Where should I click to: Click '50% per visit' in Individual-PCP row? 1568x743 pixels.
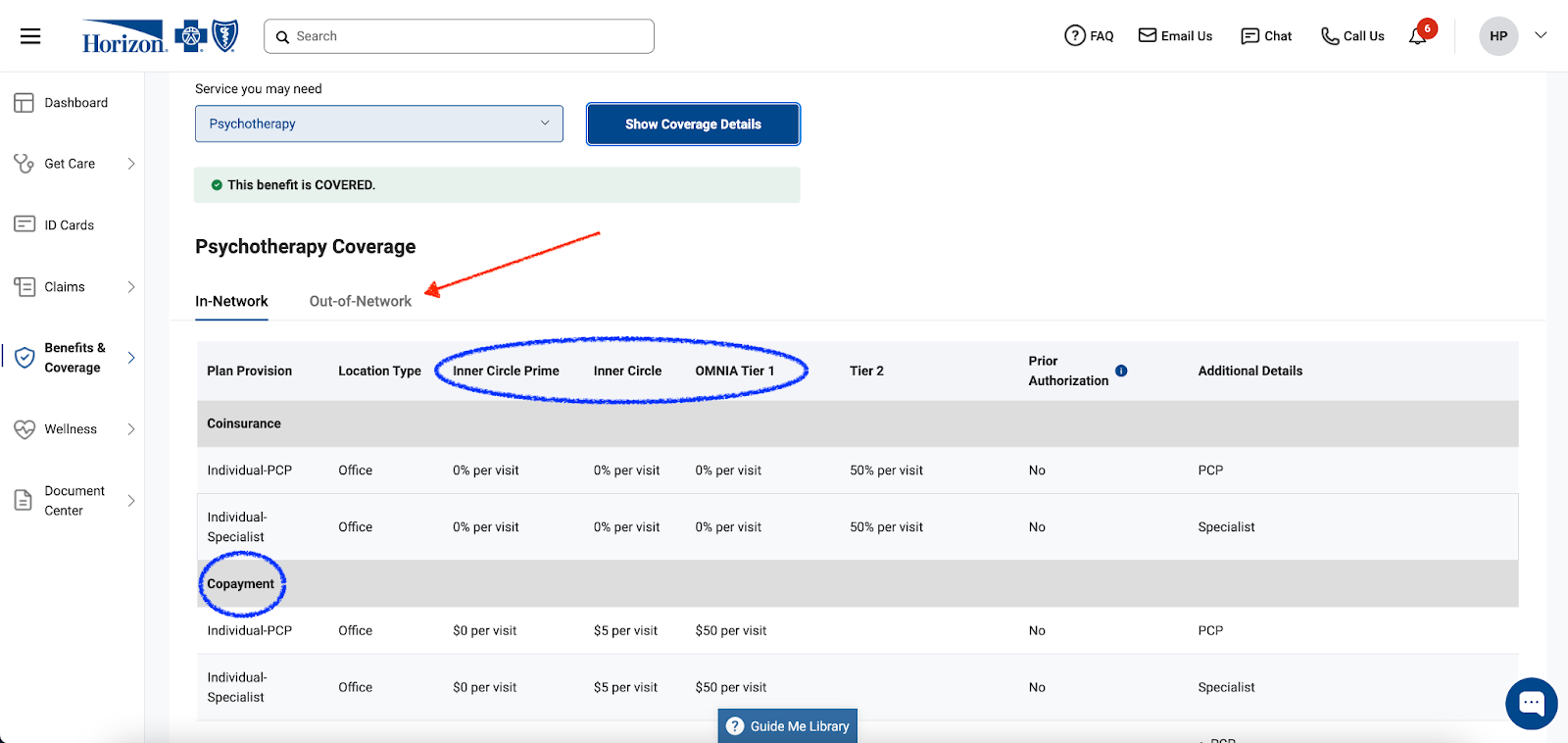click(x=886, y=471)
